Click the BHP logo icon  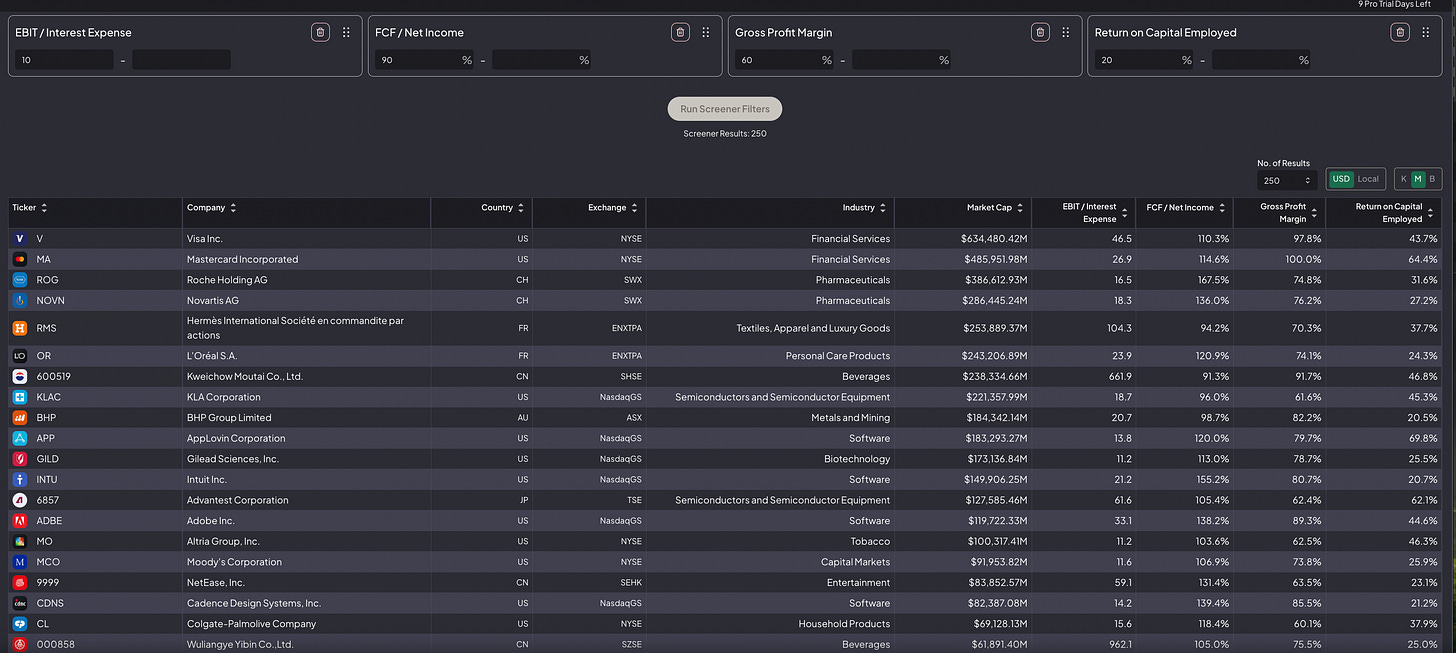click(20, 418)
